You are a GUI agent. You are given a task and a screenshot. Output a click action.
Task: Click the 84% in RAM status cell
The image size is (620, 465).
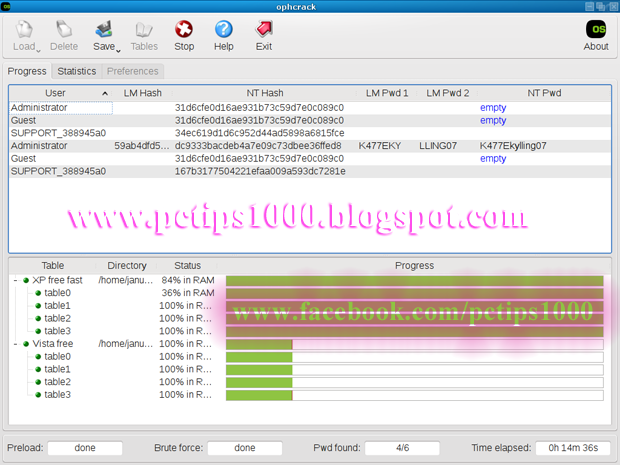187,280
